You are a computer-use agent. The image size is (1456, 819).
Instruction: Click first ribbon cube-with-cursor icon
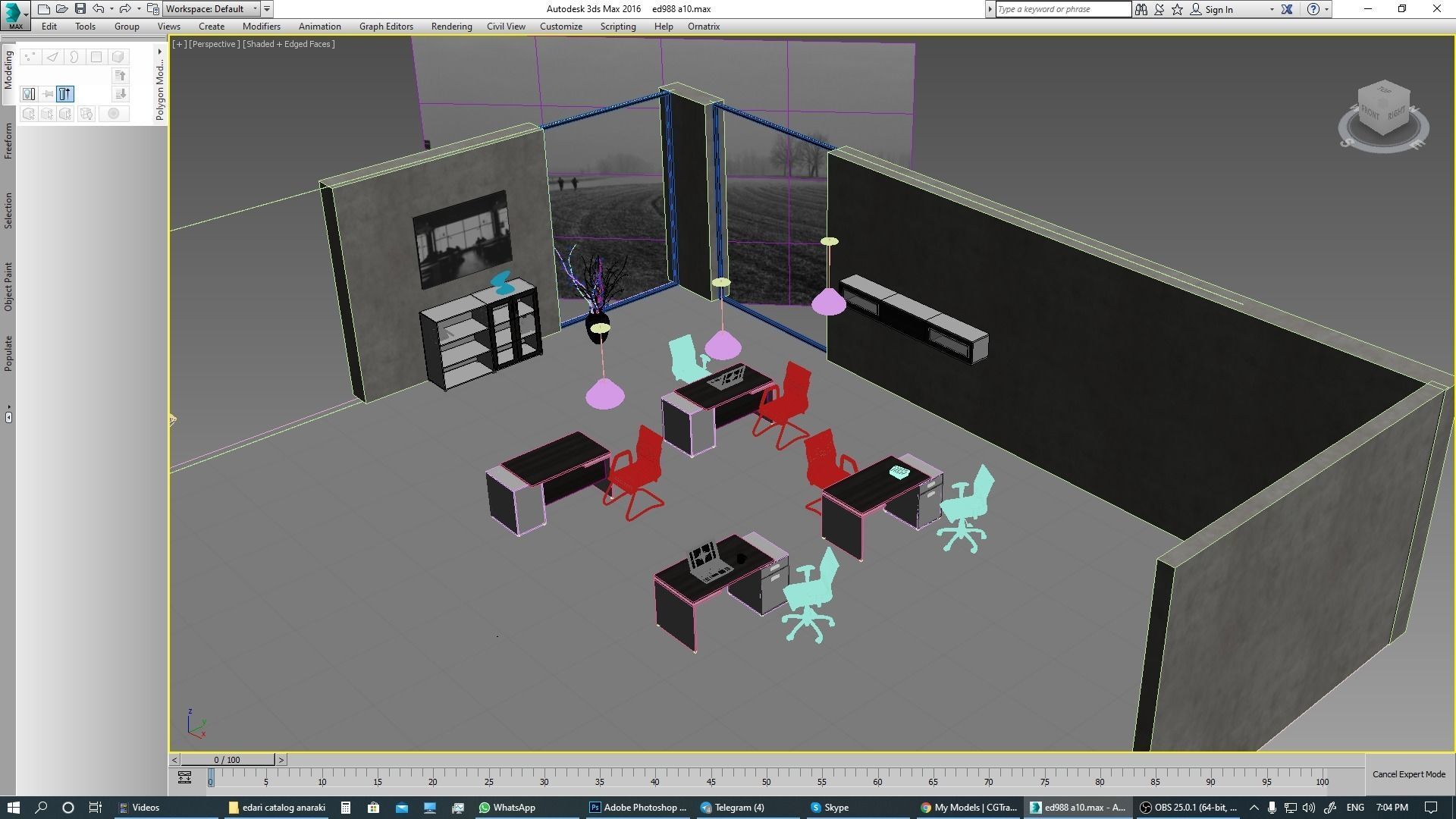coord(29,114)
